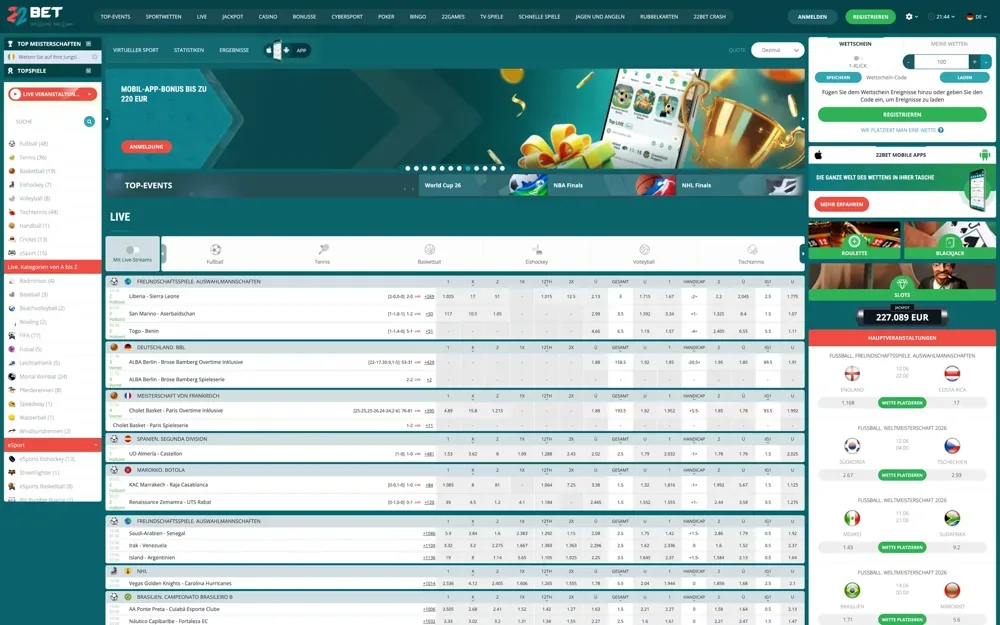1000x625 pixels.
Task: Open the Roulette casino tile
Action: (855, 240)
